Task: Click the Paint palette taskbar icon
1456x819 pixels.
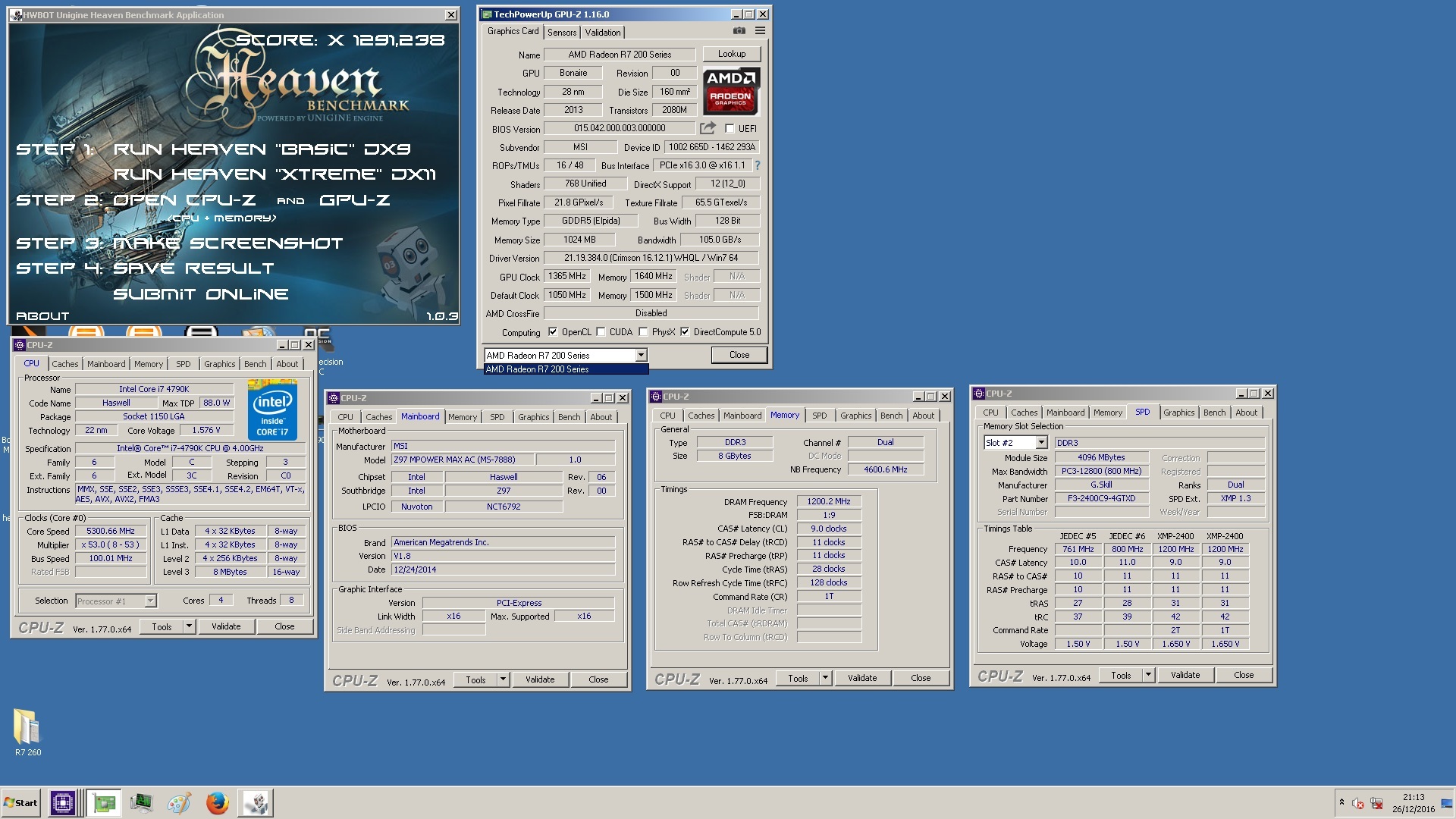Action: point(179,803)
